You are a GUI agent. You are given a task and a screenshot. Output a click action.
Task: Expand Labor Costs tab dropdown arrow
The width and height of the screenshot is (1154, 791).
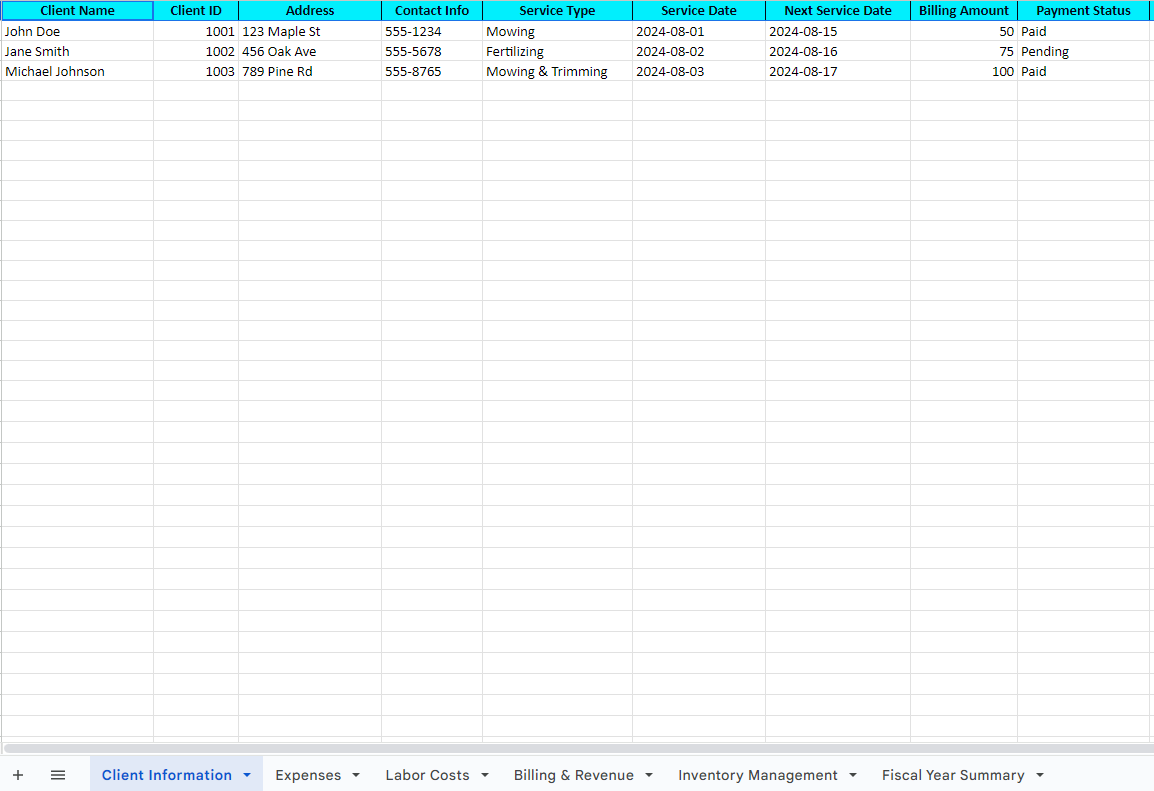tap(485, 776)
